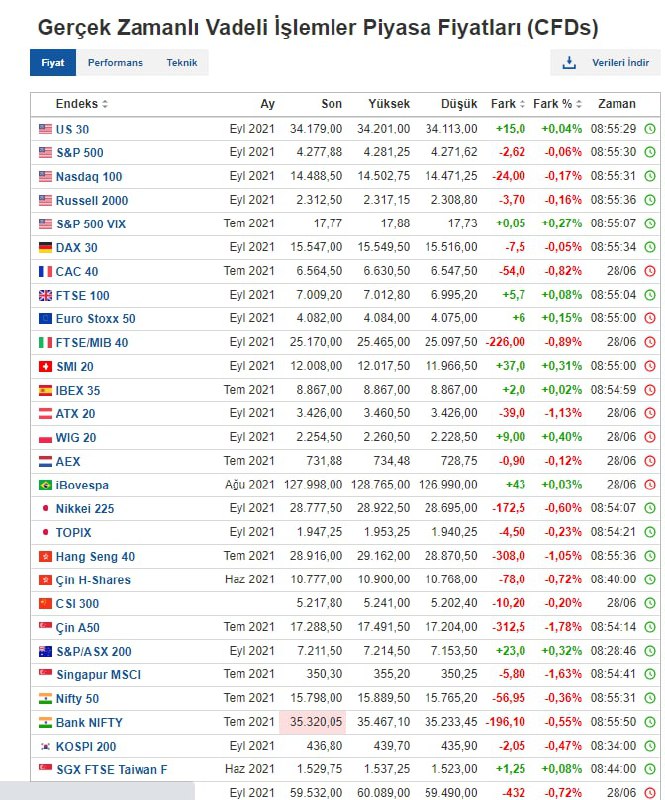Click the German flag icon beside DAX 30

[45, 247]
